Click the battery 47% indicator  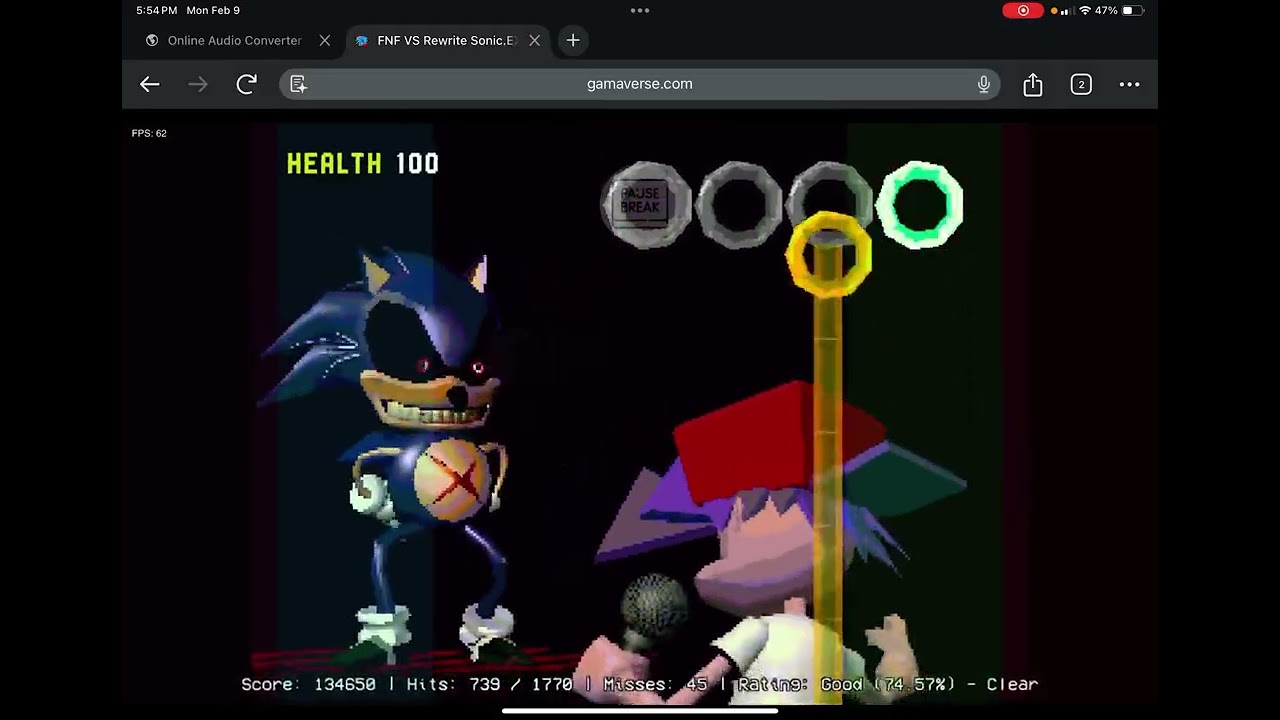[1119, 11]
